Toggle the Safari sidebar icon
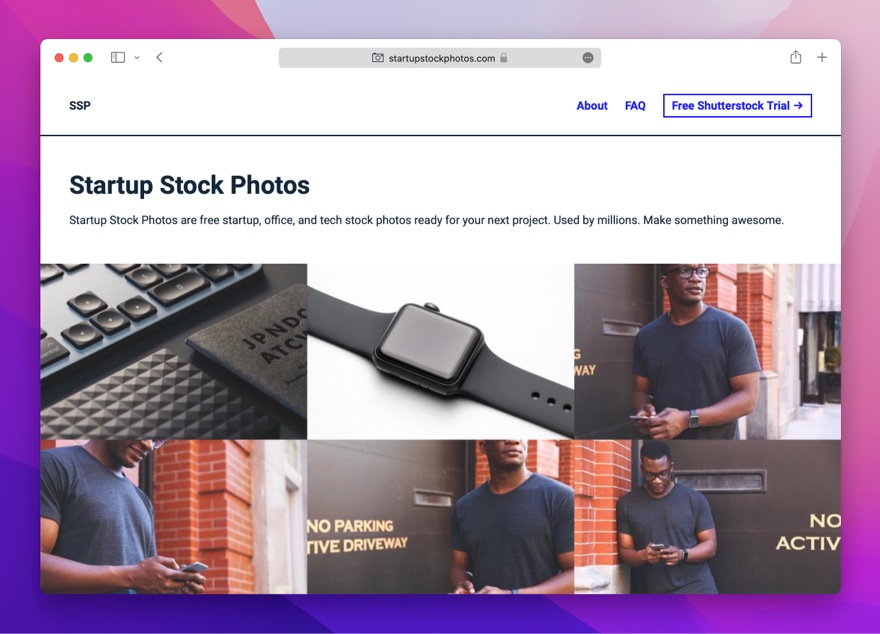This screenshot has width=880, height=634. (x=118, y=57)
